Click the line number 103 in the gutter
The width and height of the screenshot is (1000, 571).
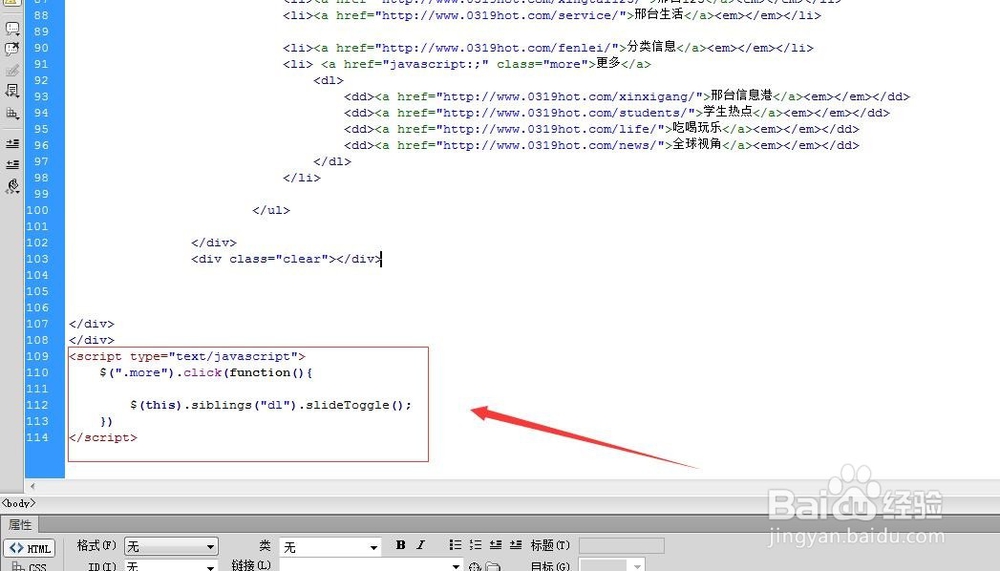pos(37,259)
